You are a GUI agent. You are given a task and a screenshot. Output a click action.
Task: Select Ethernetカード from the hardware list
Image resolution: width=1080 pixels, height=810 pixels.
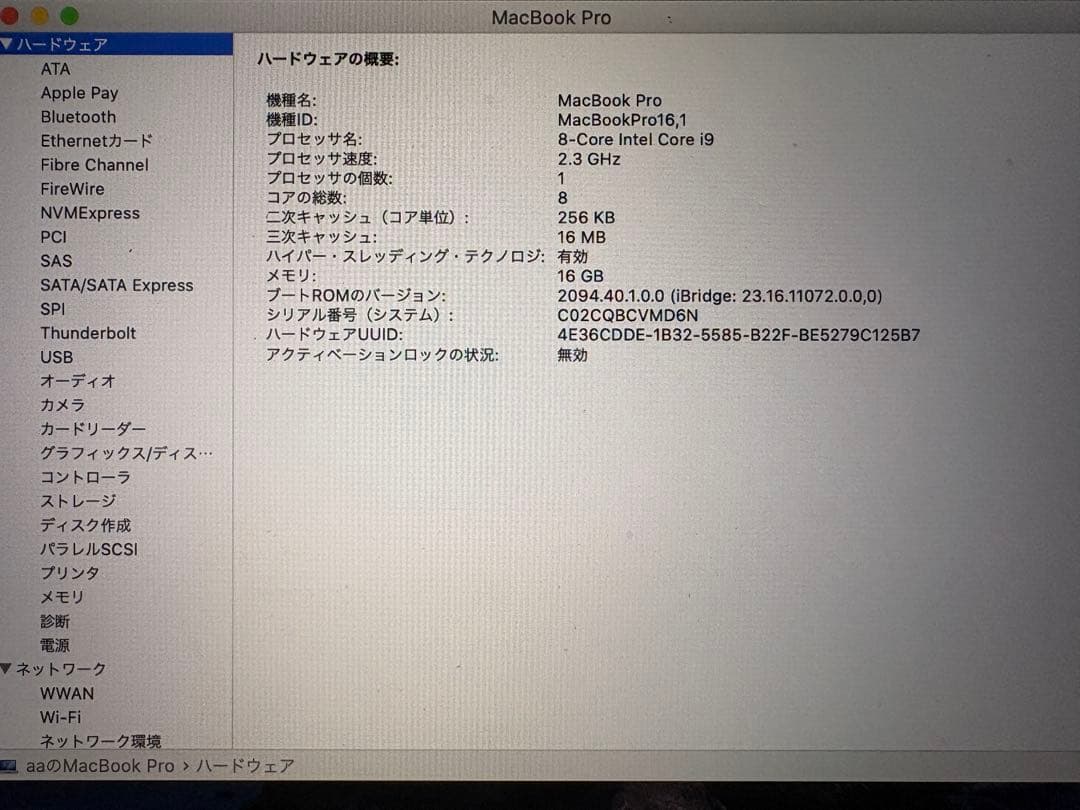click(x=96, y=140)
